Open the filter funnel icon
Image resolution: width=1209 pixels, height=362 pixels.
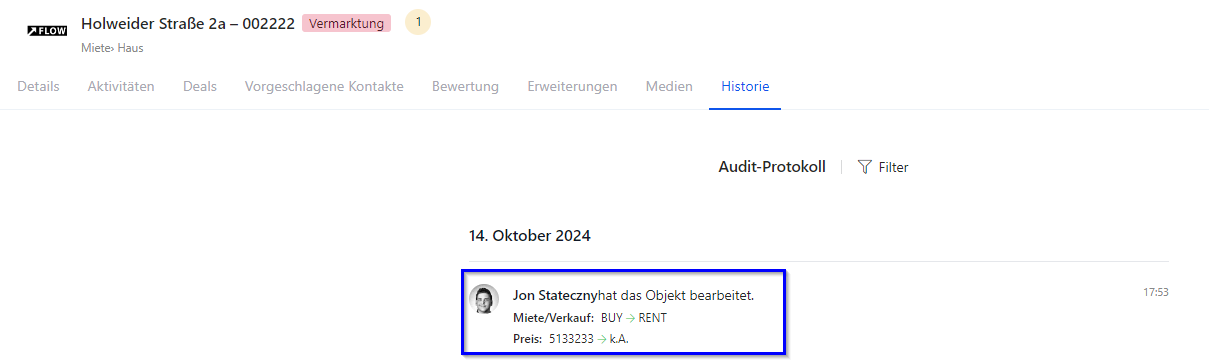pos(865,167)
